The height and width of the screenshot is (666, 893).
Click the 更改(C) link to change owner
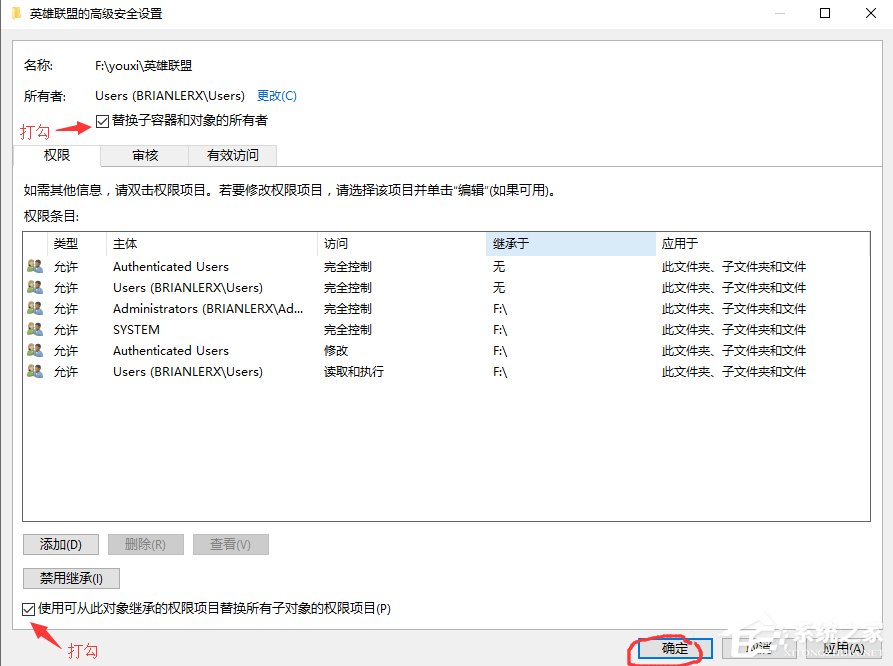275,96
